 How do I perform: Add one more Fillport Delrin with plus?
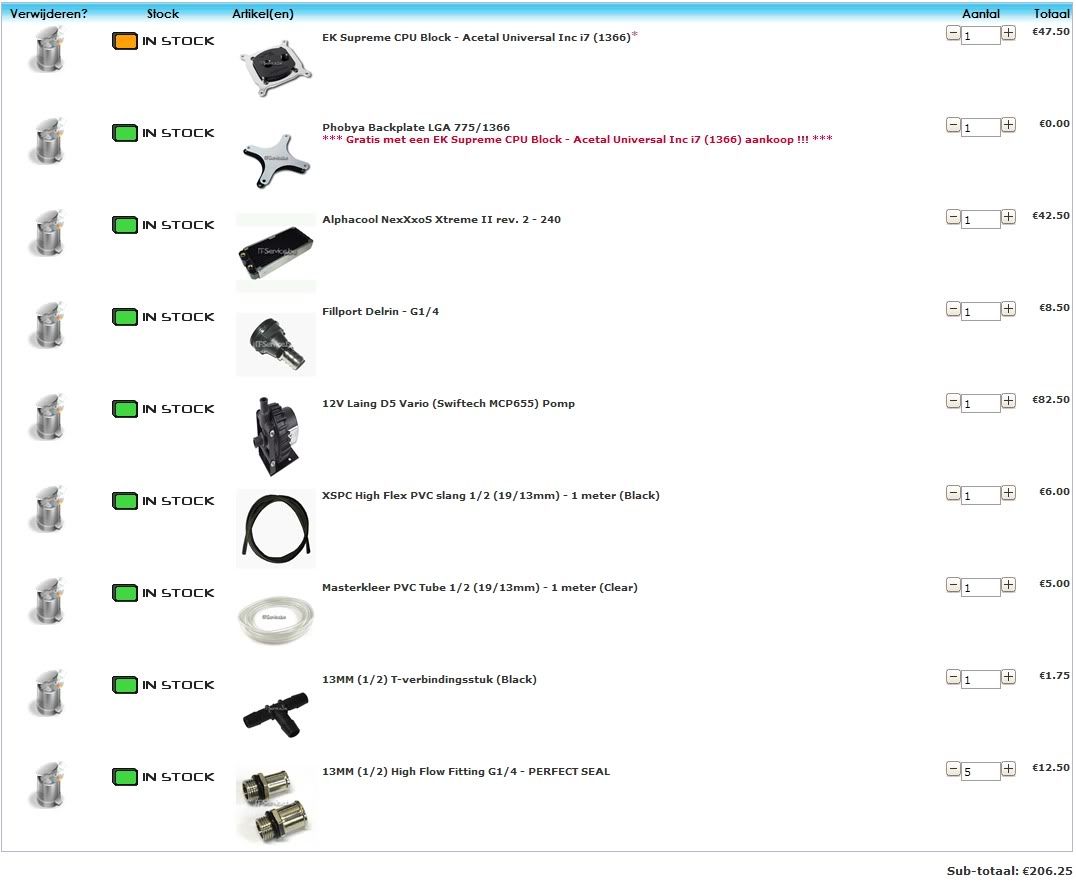pyautogui.click(x=1008, y=309)
